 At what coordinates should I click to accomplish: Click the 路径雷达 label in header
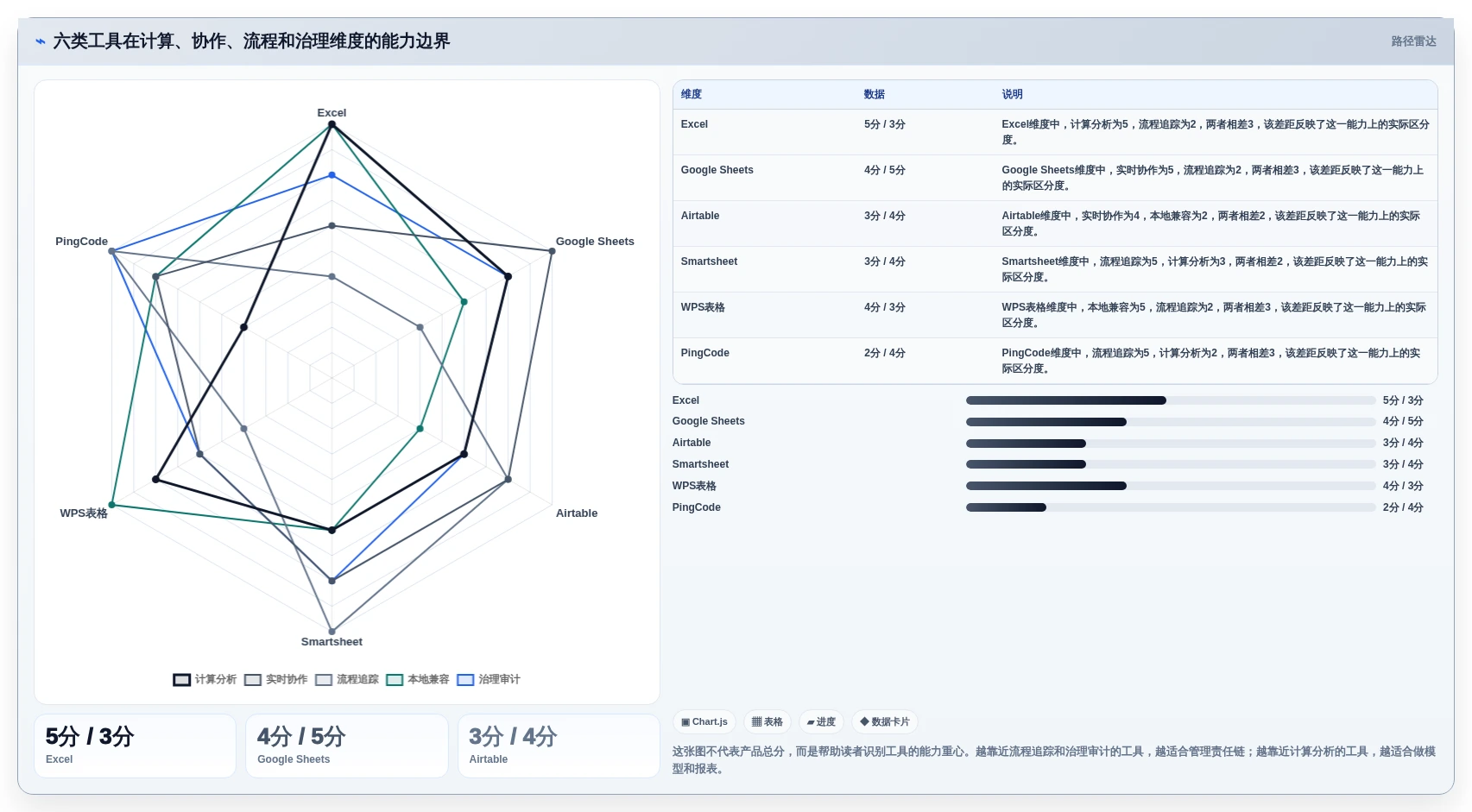tap(1413, 41)
